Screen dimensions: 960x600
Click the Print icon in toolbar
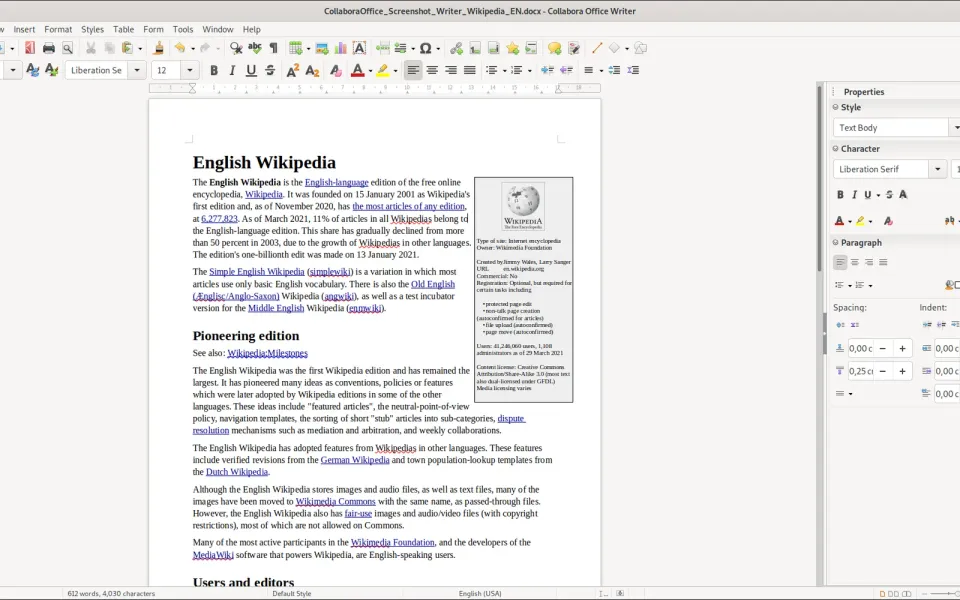coord(48,48)
